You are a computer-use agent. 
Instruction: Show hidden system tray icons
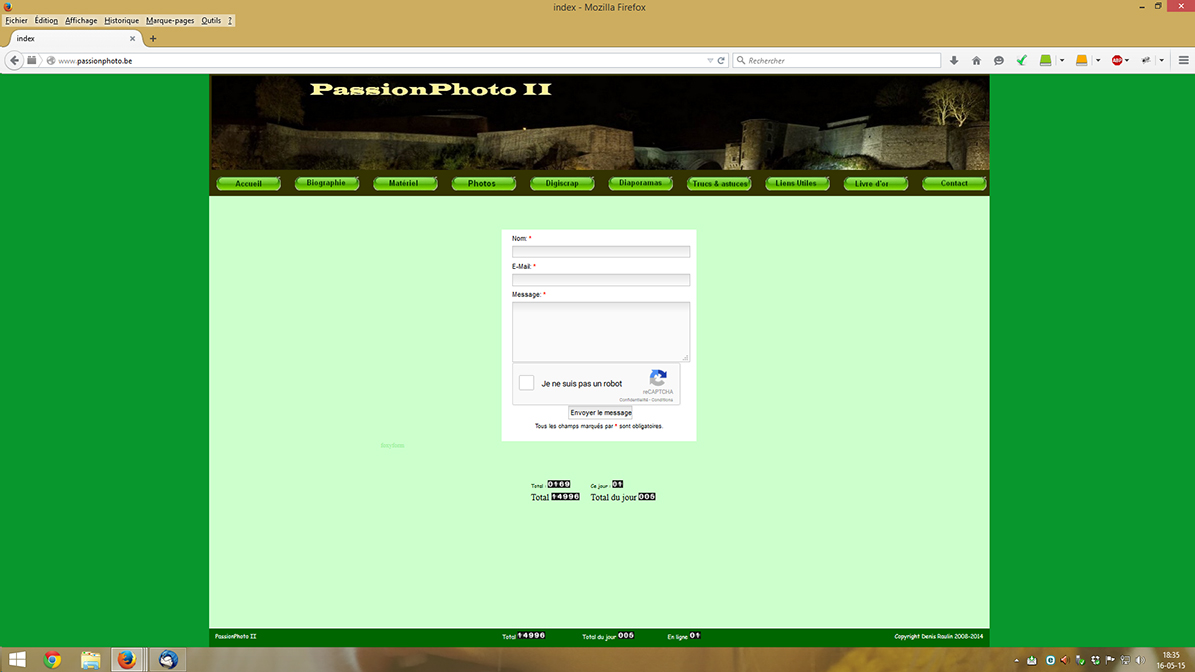[x=1017, y=661]
